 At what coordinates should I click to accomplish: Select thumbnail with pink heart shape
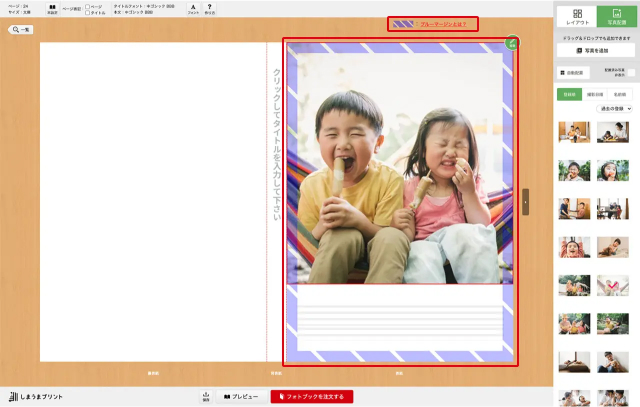pos(613,285)
